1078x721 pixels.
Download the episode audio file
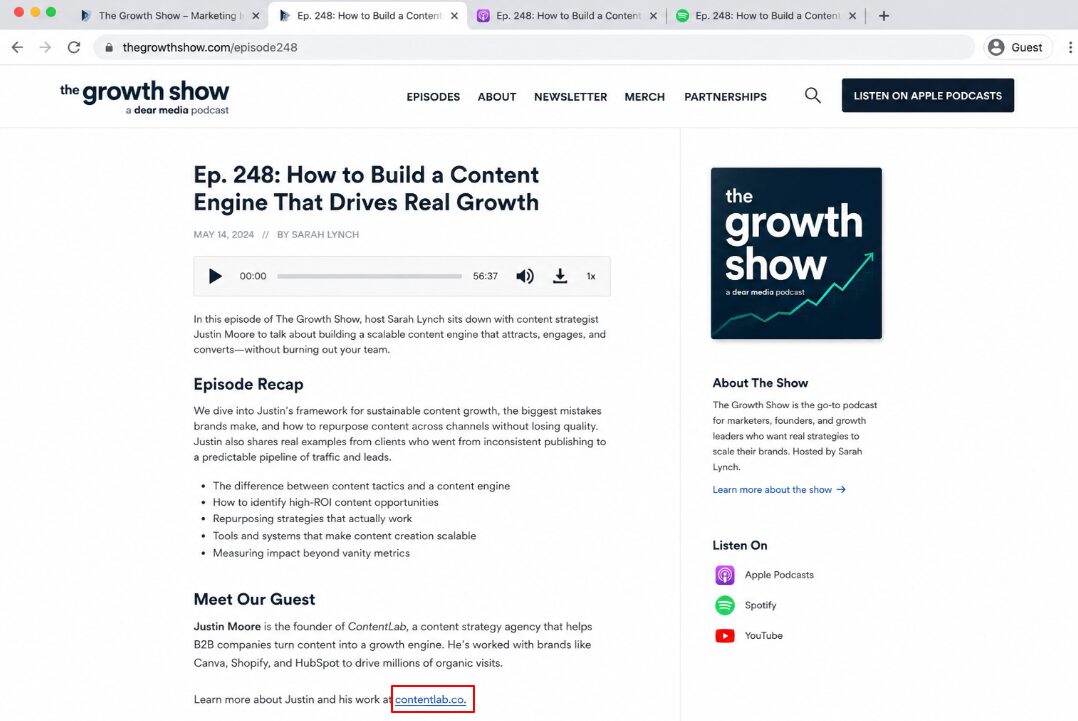(560, 276)
